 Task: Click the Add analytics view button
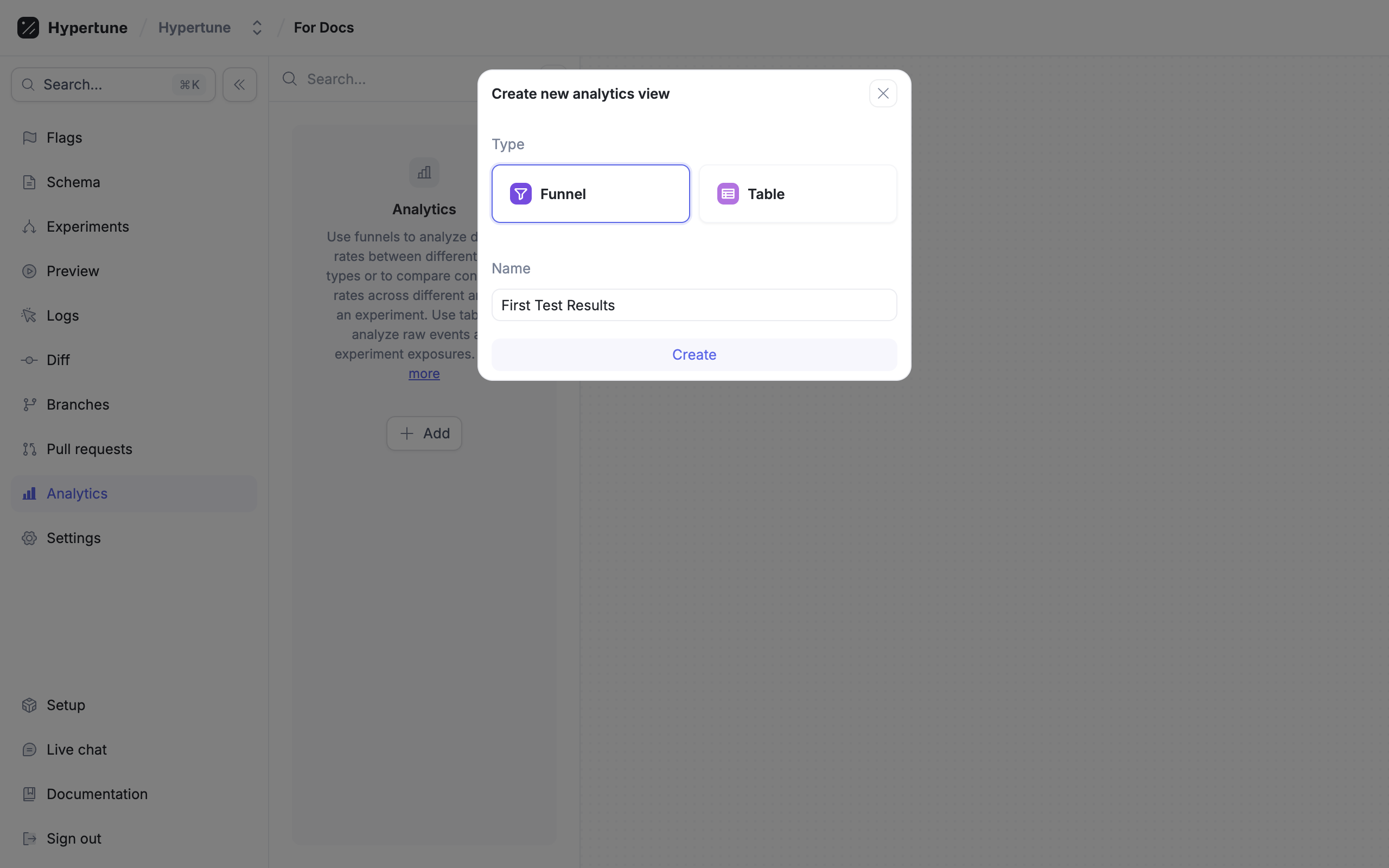click(424, 433)
